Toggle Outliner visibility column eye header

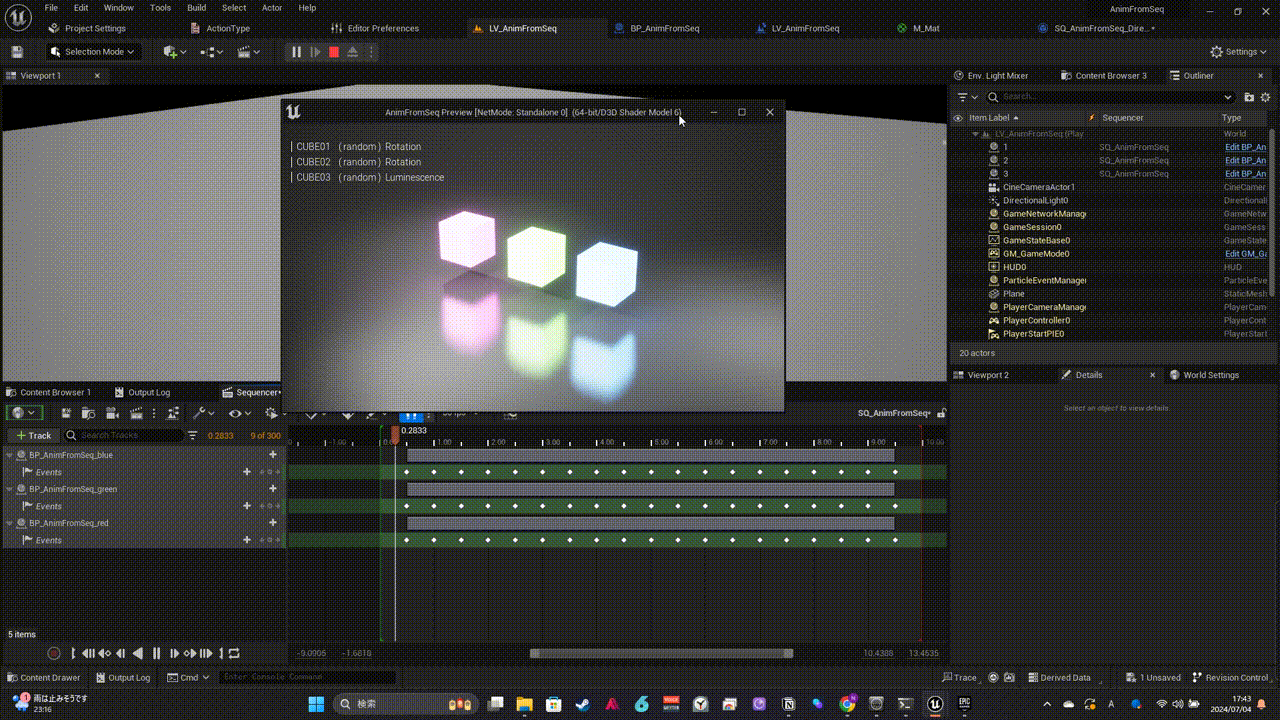coord(958,118)
